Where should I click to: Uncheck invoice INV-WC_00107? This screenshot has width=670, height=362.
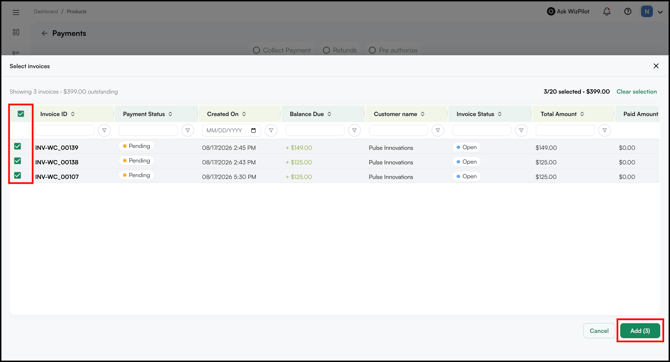18,175
